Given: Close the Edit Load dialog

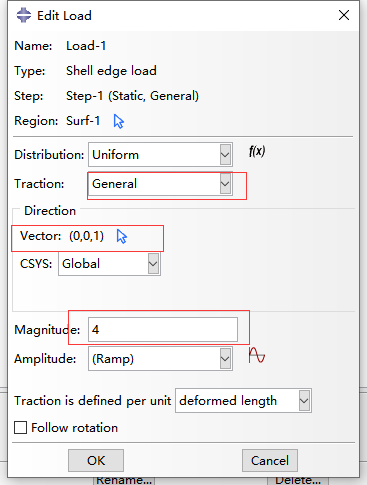Looking at the screenshot, I should click(x=344, y=15).
